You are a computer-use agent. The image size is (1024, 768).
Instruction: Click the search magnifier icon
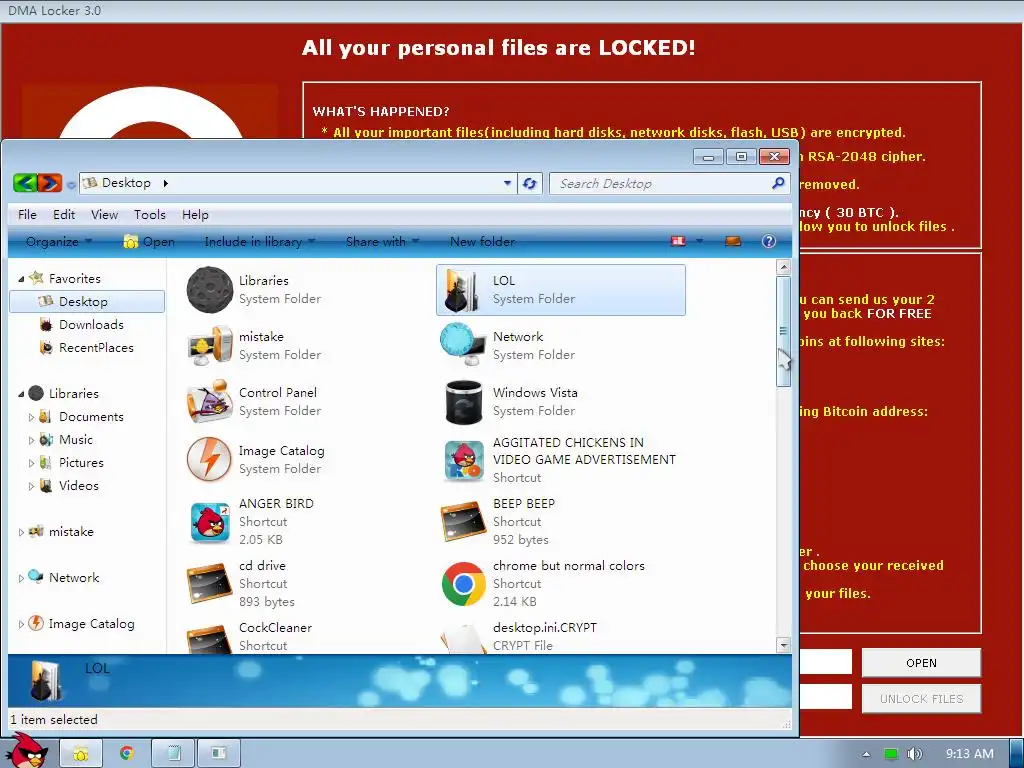click(778, 184)
